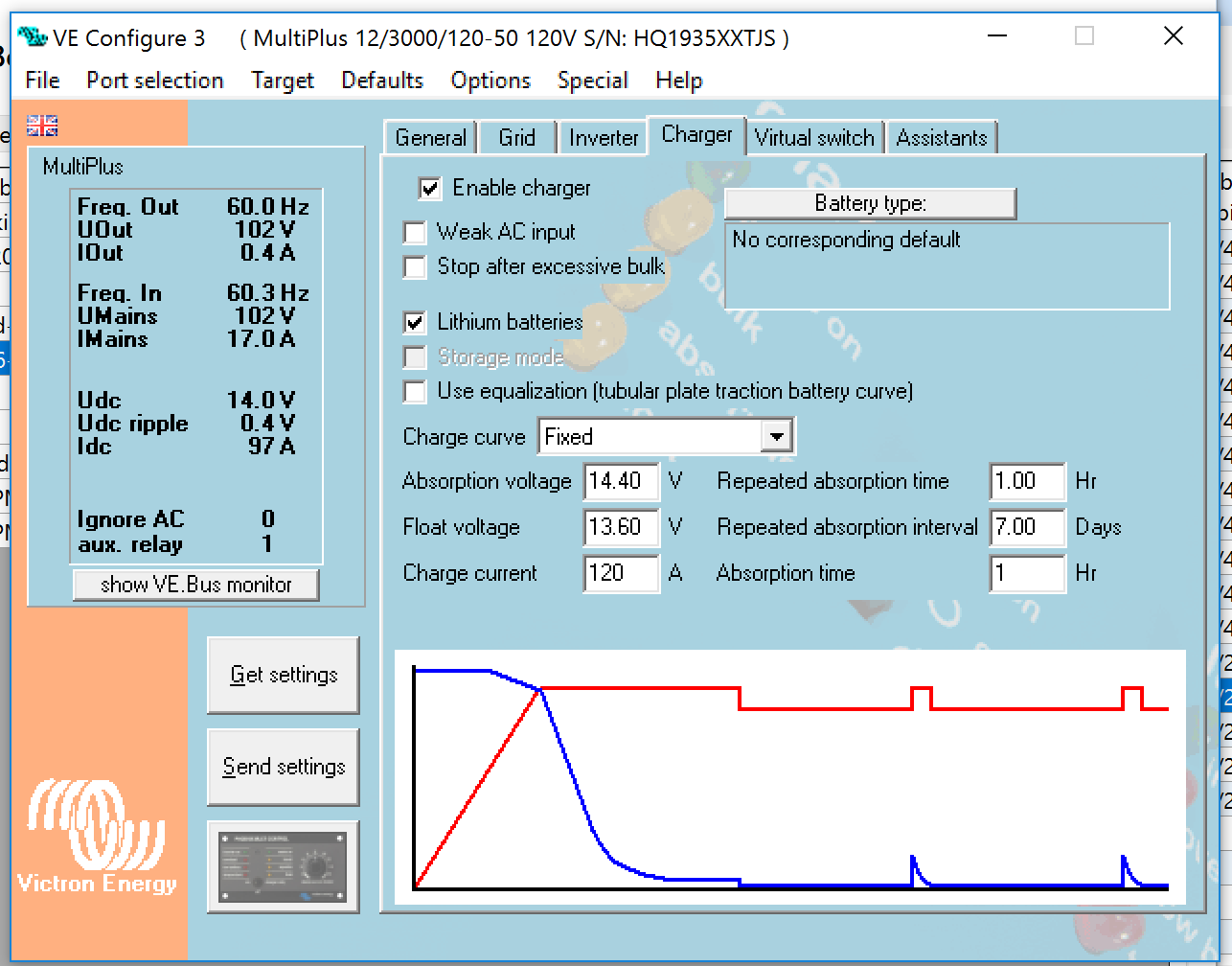1232x966 pixels.
Task: Switch to the Inverter tab
Action: pyautogui.click(x=603, y=138)
